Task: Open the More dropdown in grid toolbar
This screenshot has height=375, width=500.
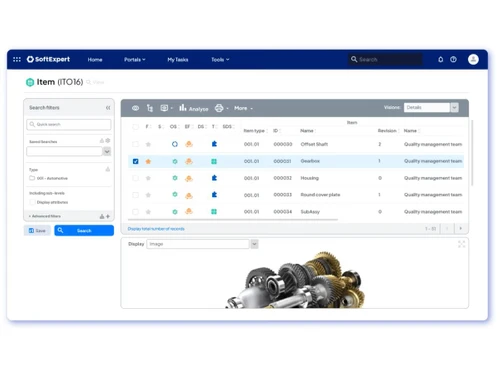Action: (243, 108)
